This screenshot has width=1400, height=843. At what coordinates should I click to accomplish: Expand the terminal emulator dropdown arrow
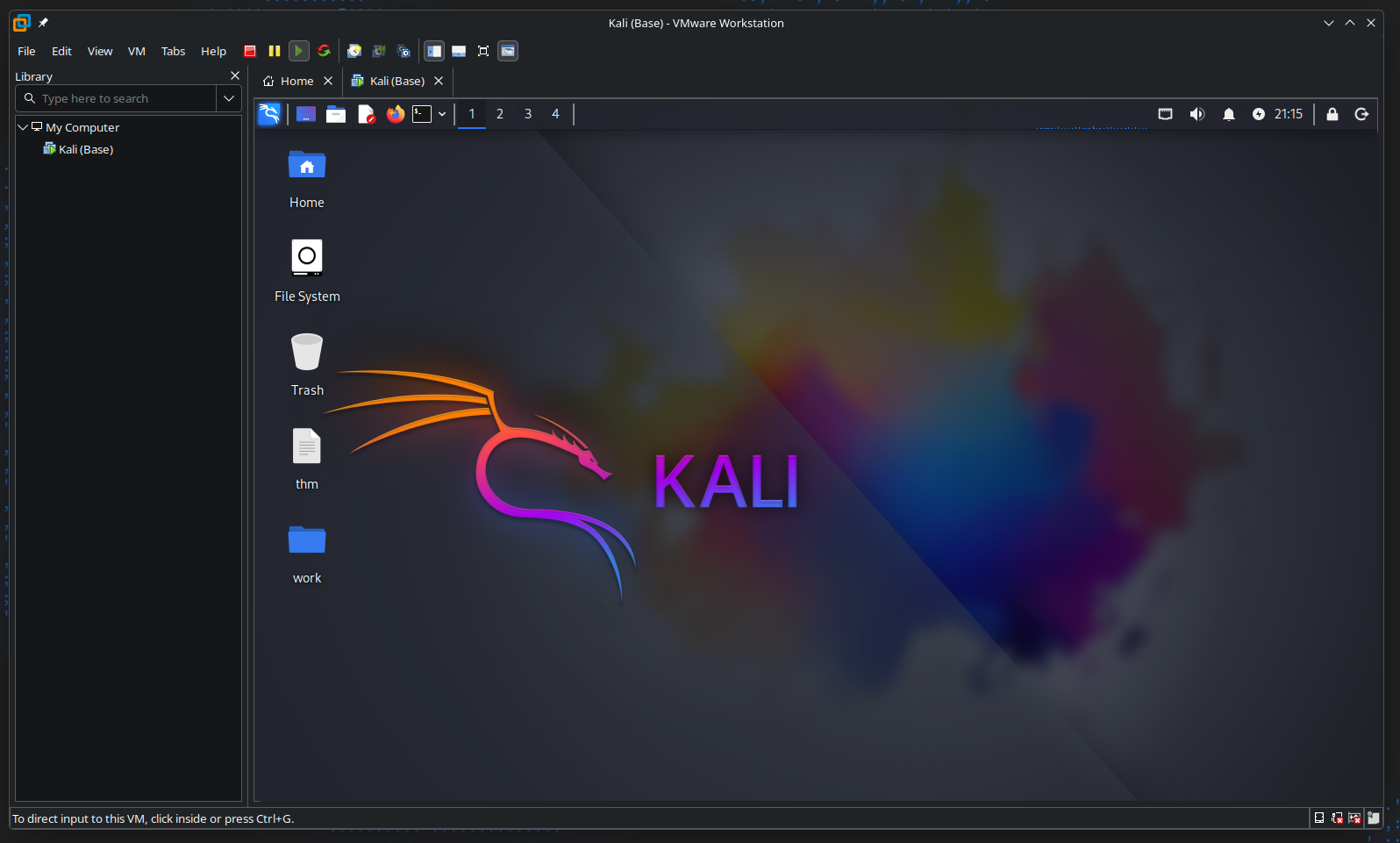442,114
